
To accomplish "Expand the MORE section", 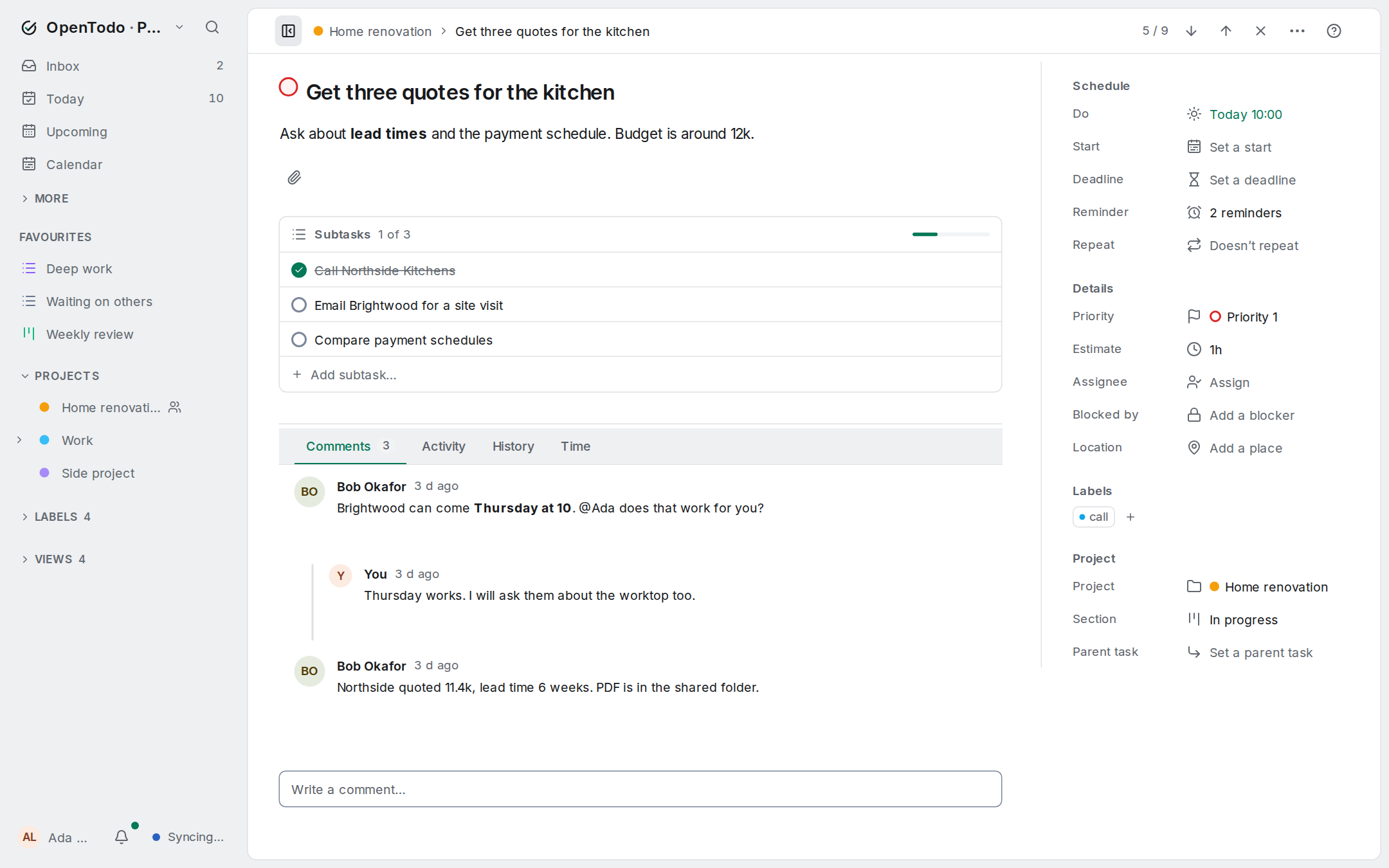I will 45,198.
